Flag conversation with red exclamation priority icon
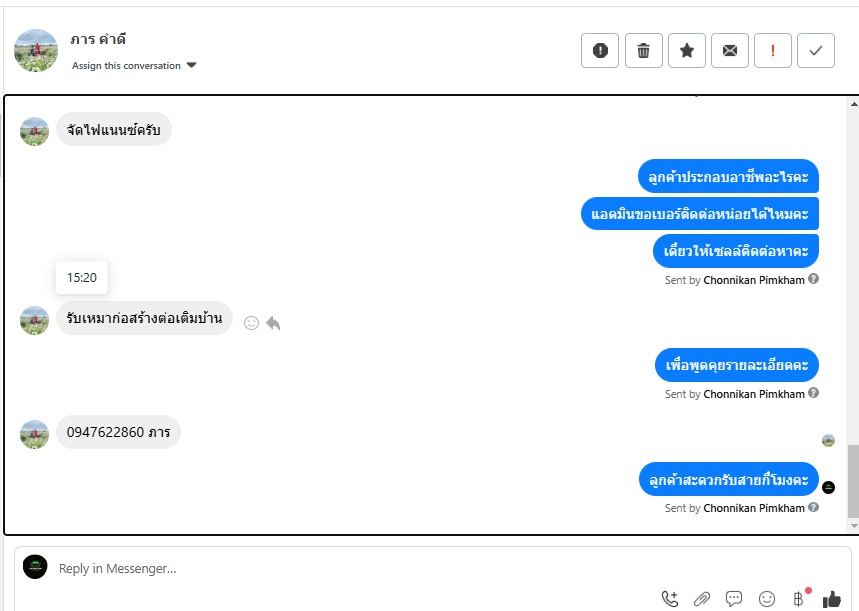Screen dimensions: 859x611 [772, 50]
